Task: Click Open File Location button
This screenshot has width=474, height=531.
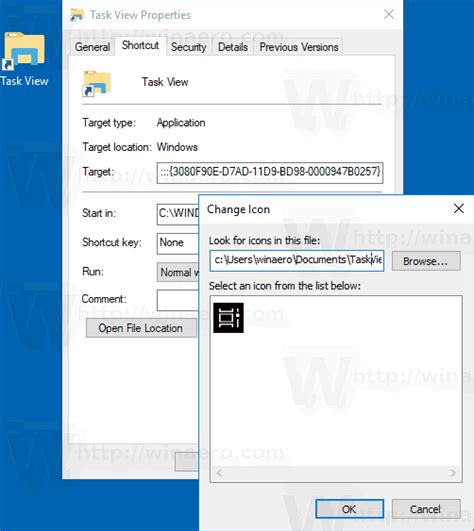Action: [x=141, y=328]
